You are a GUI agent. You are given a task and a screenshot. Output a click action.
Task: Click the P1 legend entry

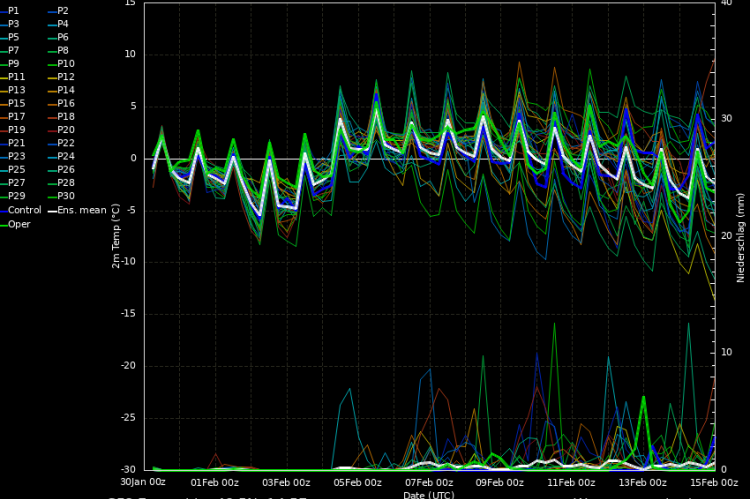click(x=14, y=10)
